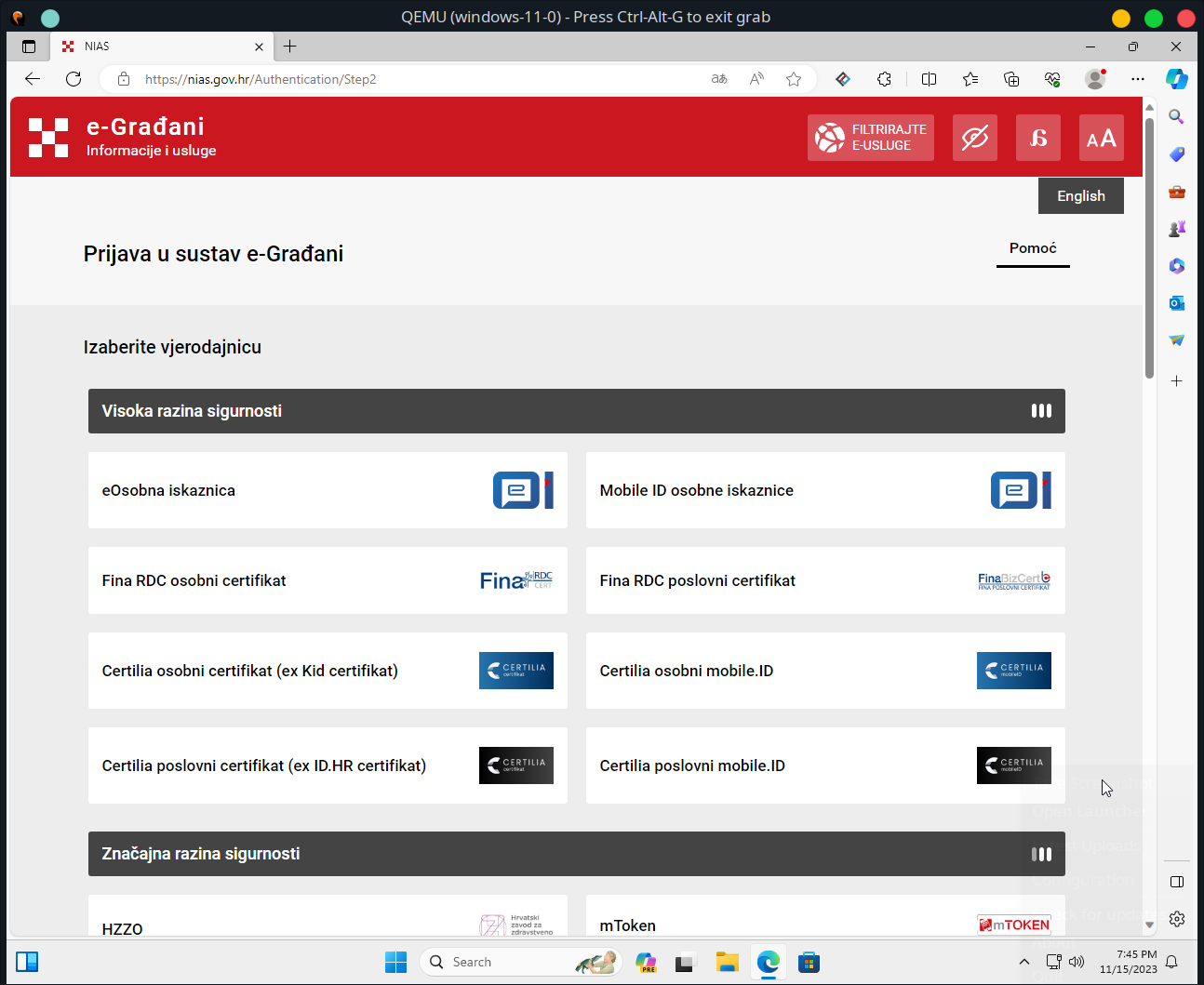Viewport: 1204px width, 985px height.
Task: Select Certilia poslovni mobile.ID option
Action: click(x=825, y=765)
